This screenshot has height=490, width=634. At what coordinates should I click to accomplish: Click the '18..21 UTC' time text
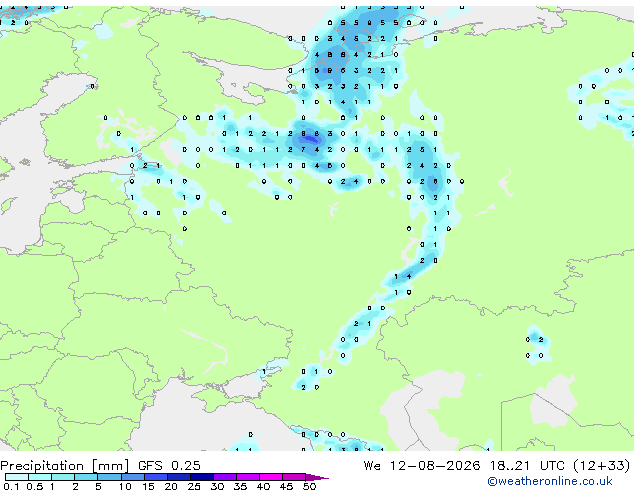[x=528, y=466]
